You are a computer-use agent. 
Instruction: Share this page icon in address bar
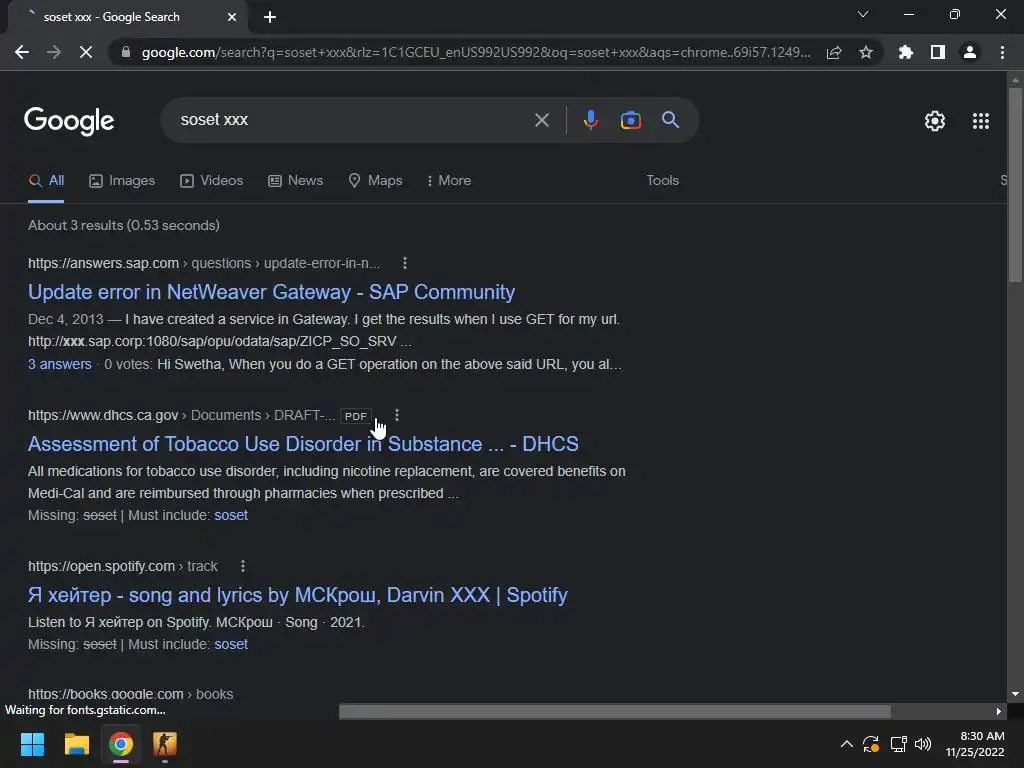coord(834,52)
